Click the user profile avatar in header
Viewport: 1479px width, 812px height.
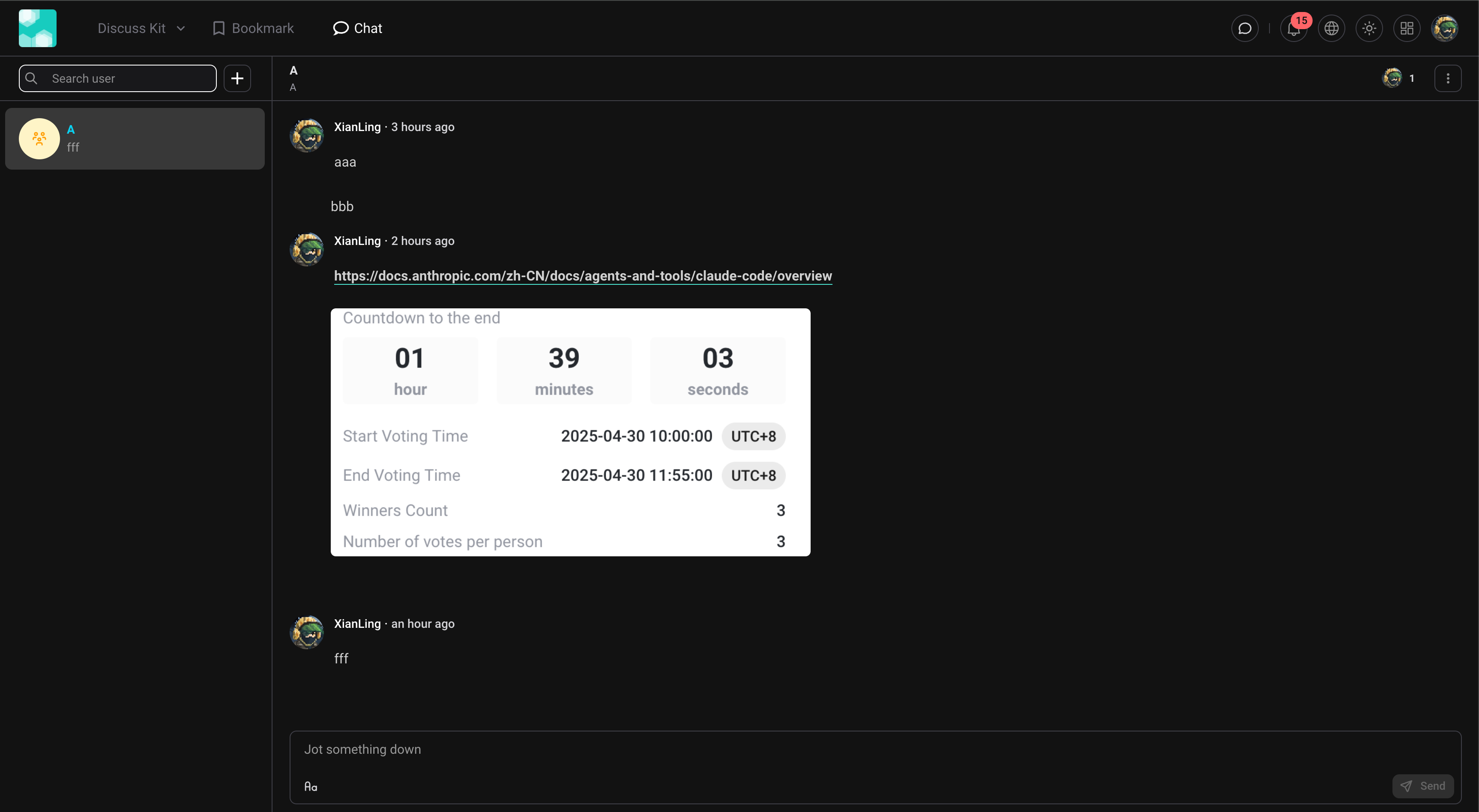[x=1444, y=28]
